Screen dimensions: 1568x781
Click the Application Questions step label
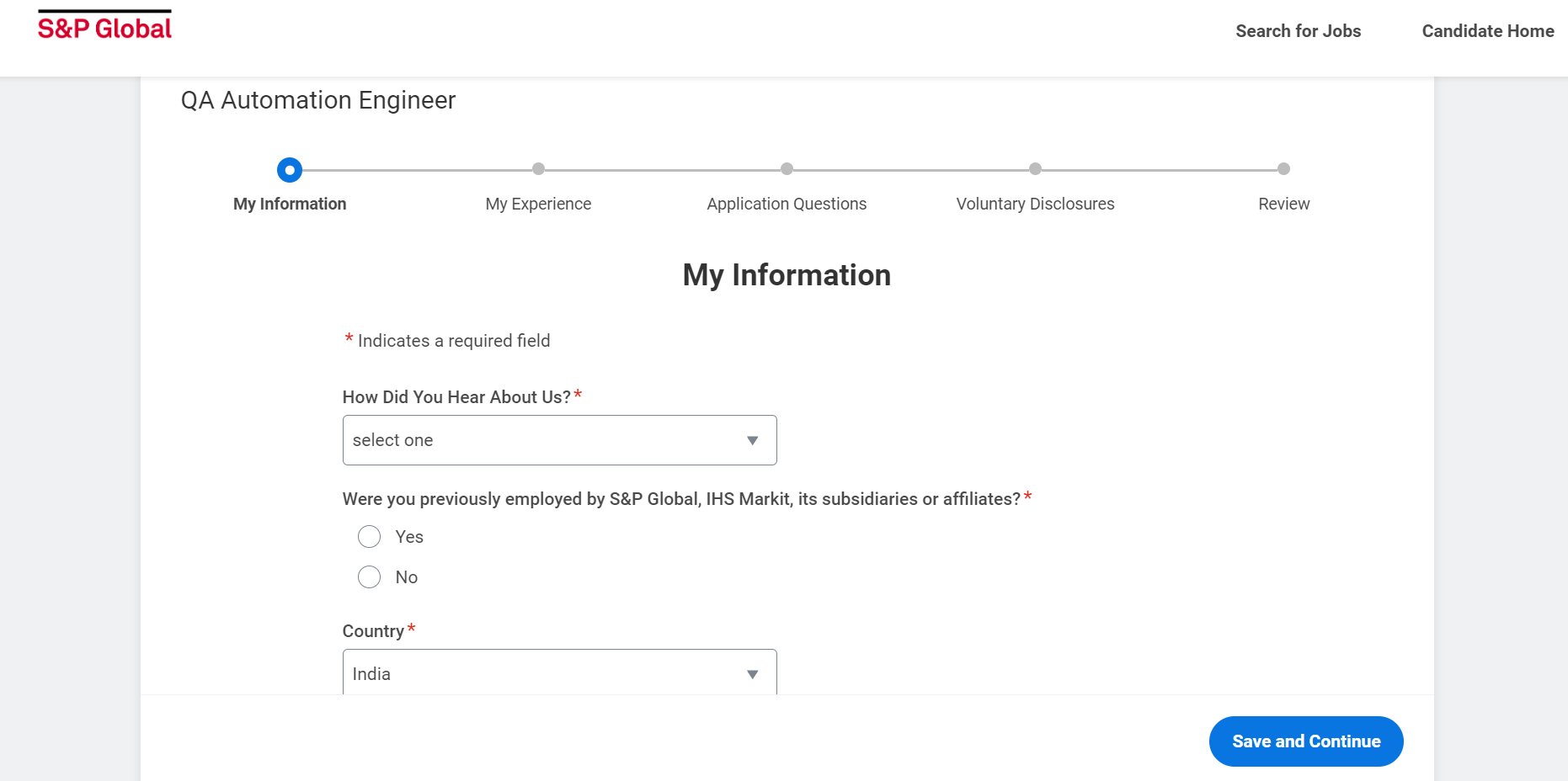pos(787,204)
